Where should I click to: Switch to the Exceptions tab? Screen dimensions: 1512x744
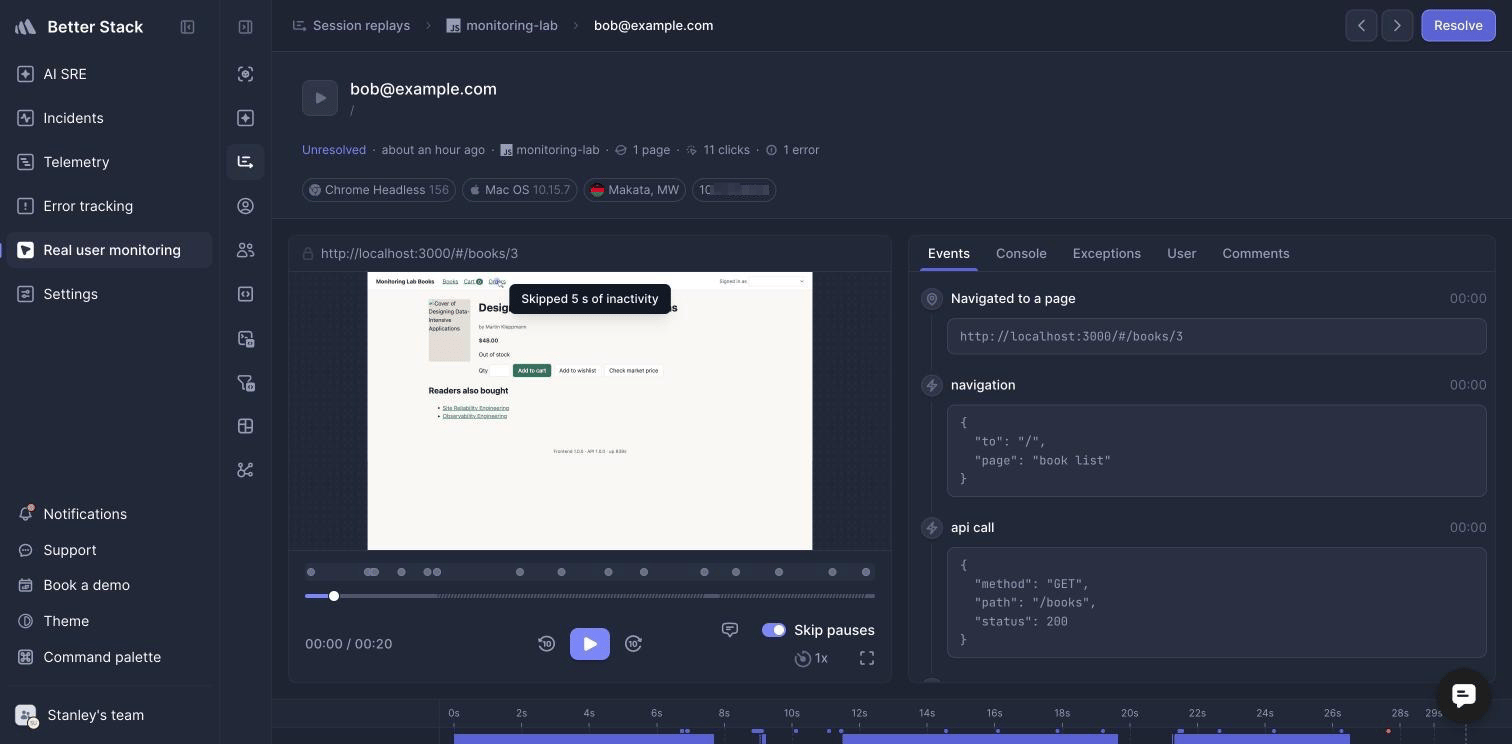[x=1106, y=253]
